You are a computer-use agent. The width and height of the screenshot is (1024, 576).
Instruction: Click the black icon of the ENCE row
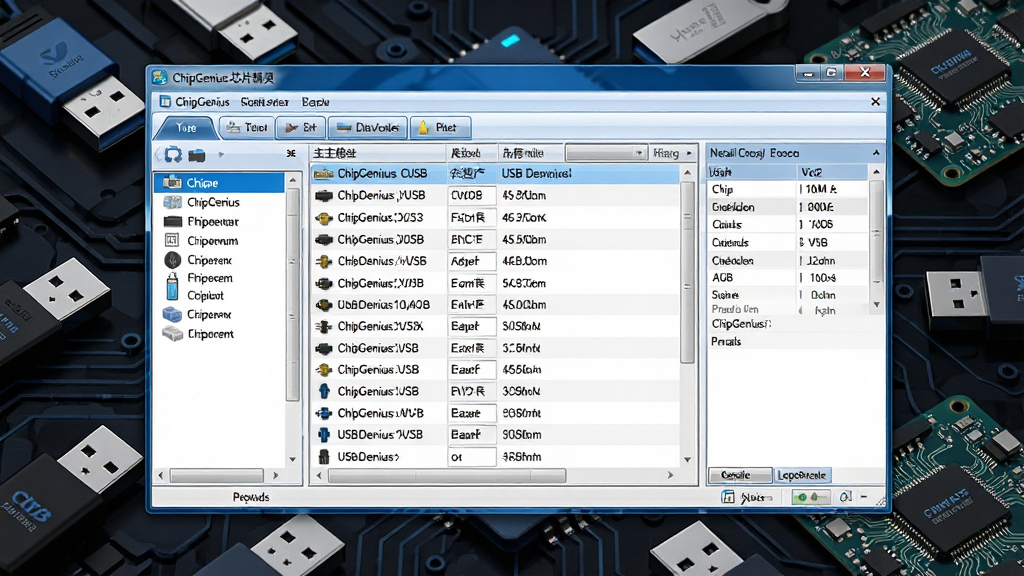coord(323,240)
